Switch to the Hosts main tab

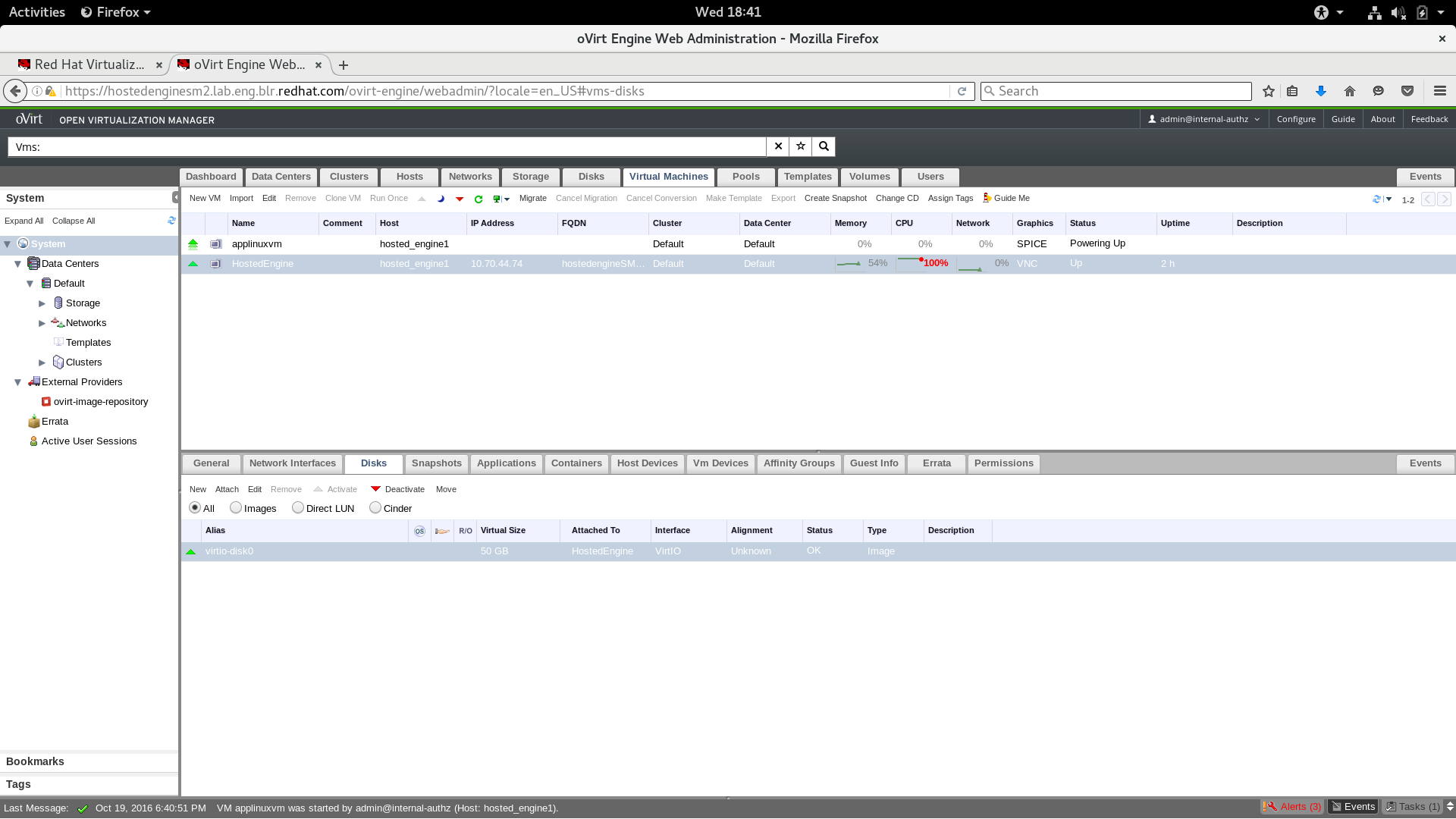coord(409,177)
